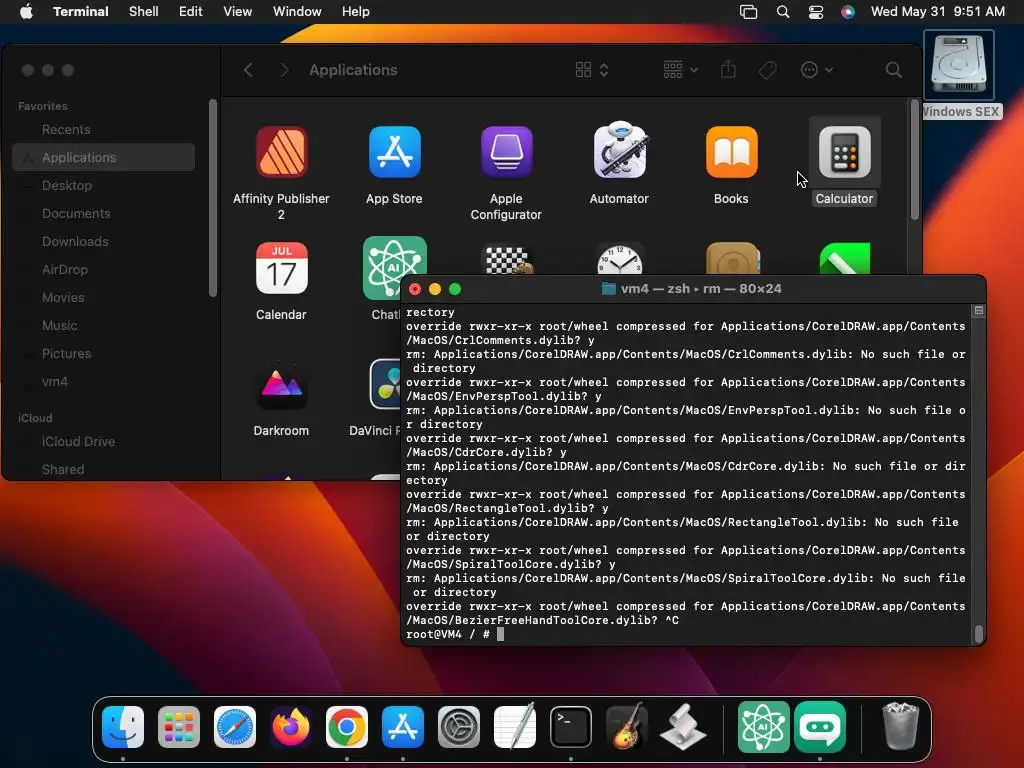Click the Finder Tags button
Viewport: 1024px width, 768px height.
pyautogui.click(x=767, y=70)
